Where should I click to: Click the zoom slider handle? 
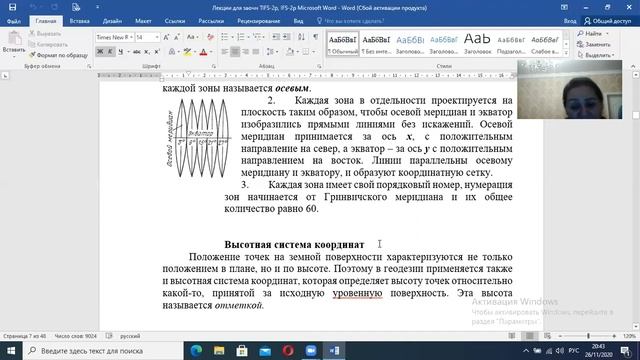tap(588, 336)
